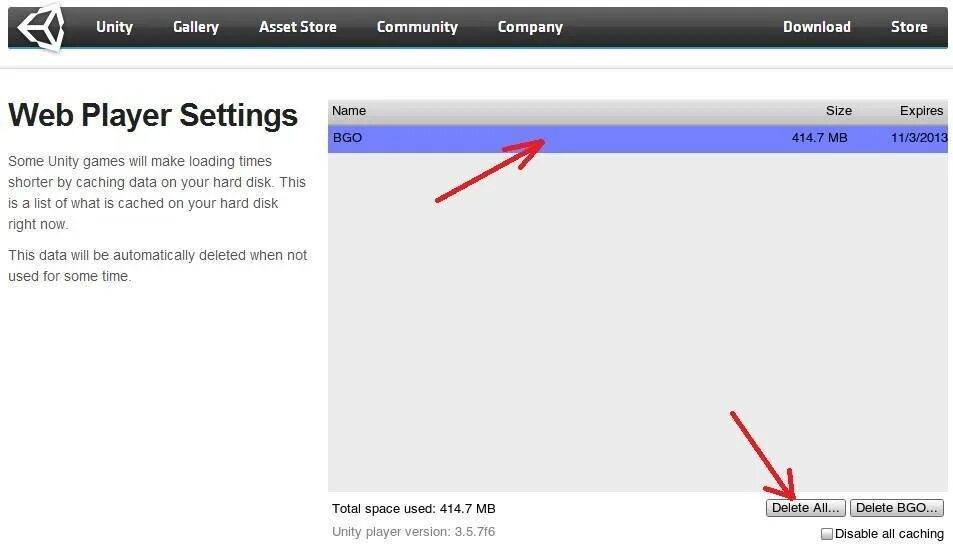Screen dimensions: 953x559
Task: Click the Unity player version 3.5.7f6 text
Action: (x=413, y=532)
